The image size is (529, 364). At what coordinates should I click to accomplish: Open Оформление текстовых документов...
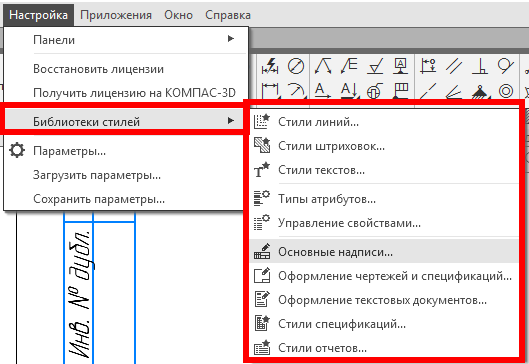point(384,300)
